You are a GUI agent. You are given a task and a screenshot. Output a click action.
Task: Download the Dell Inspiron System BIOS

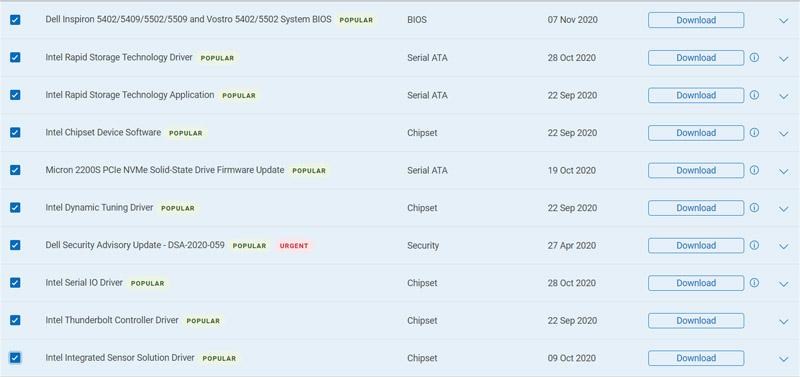pos(696,20)
